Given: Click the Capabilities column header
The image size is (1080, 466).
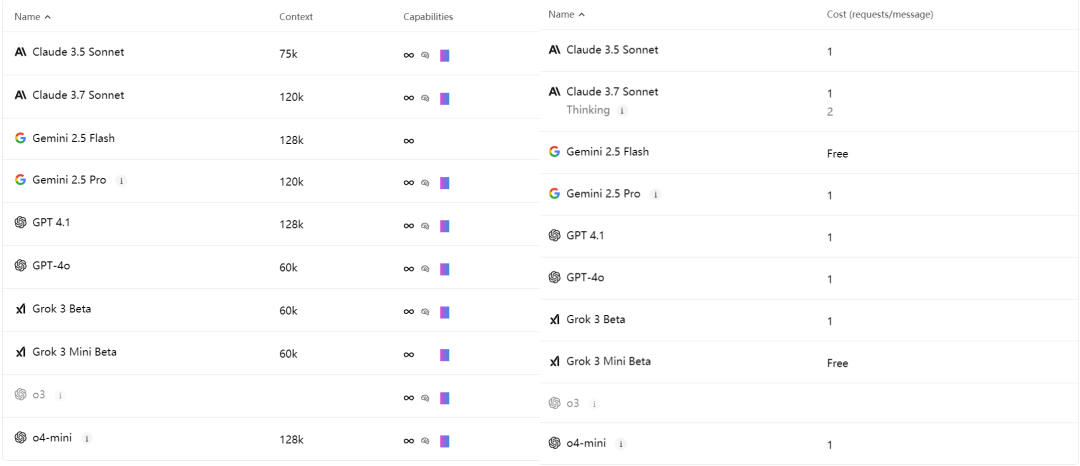Looking at the screenshot, I should click(x=428, y=17).
